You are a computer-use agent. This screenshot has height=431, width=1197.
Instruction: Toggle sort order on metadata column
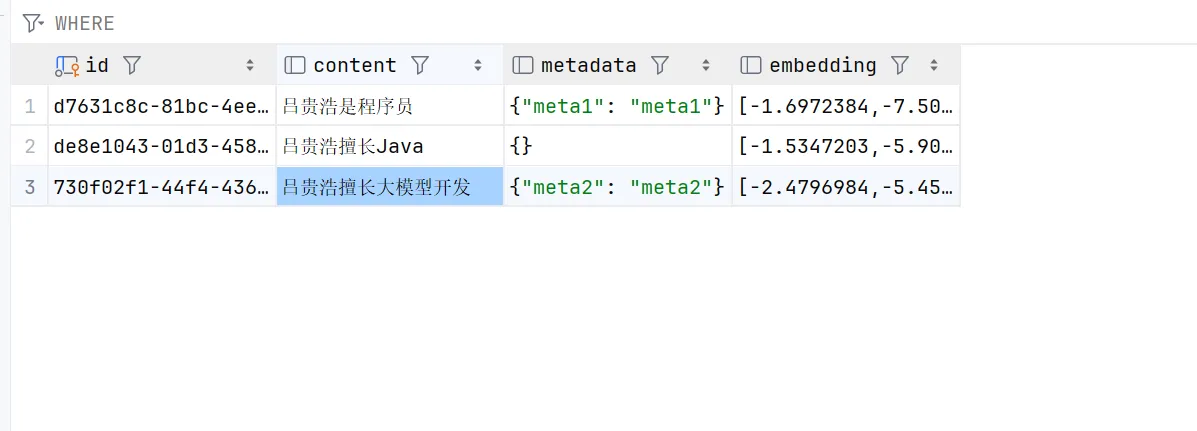(706, 65)
